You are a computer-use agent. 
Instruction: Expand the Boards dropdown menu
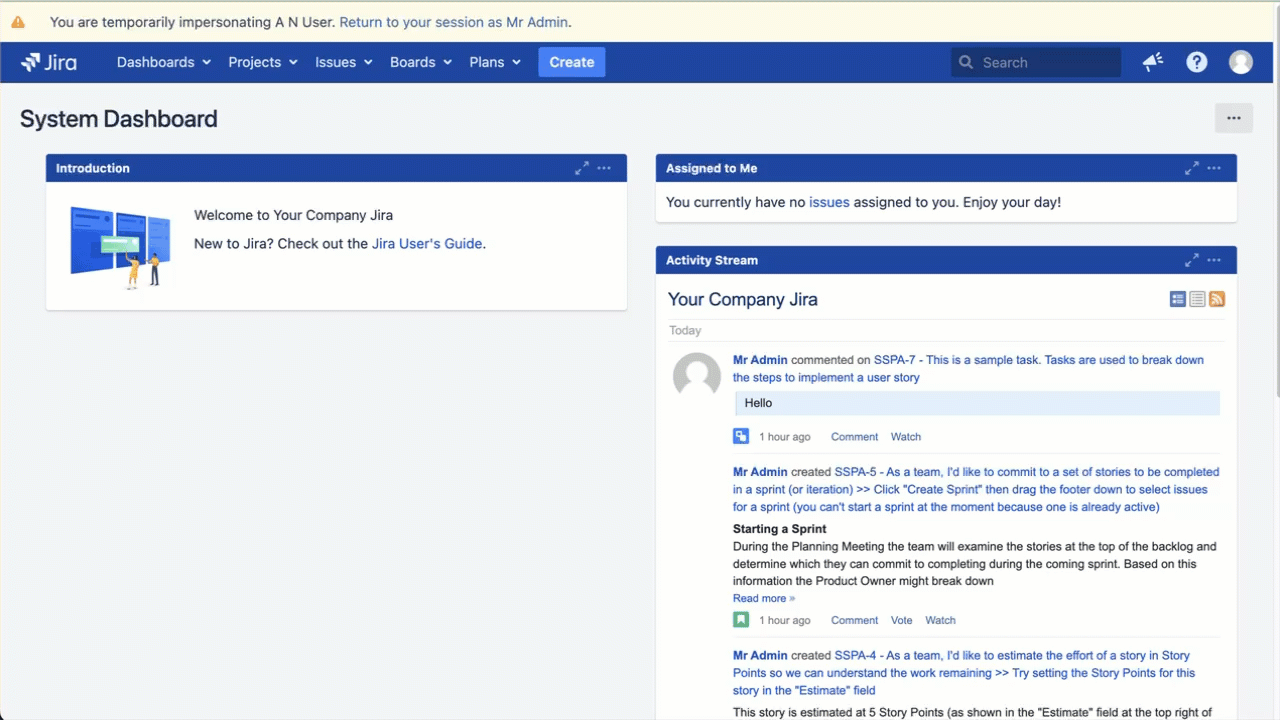[x=421, y=62]
